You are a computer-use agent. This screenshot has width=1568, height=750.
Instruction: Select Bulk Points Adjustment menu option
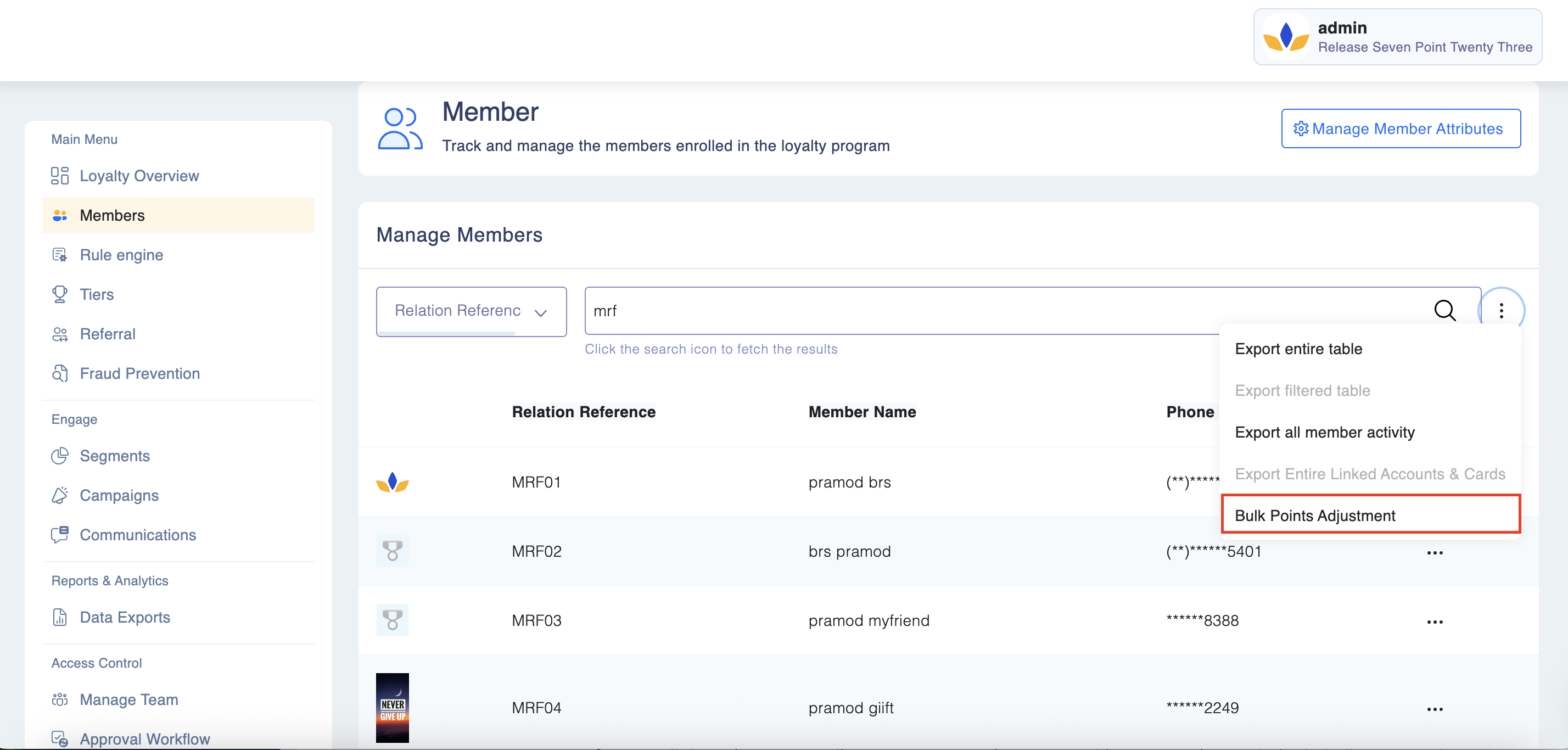1315,516
